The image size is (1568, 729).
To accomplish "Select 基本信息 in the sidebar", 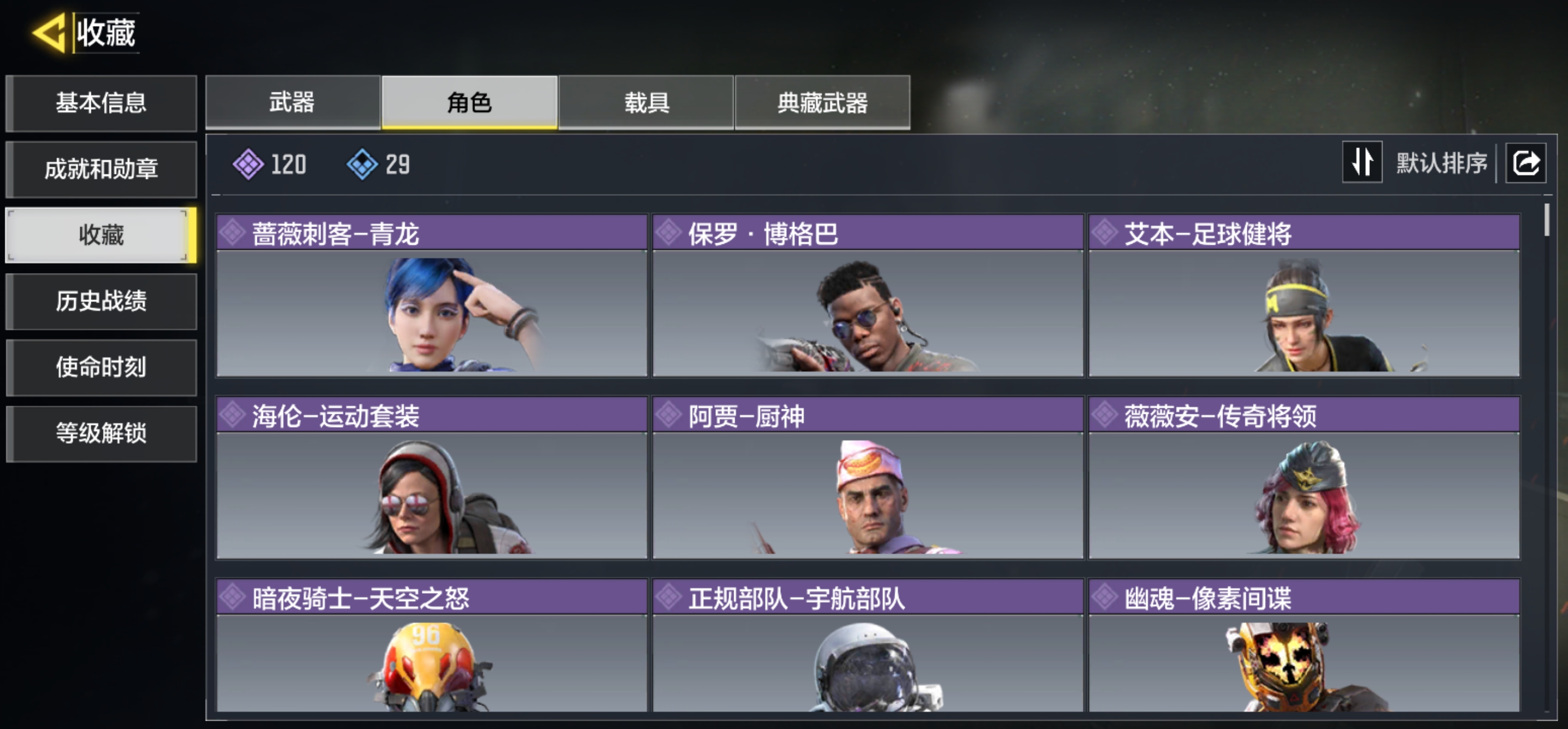I will point(101,103).
